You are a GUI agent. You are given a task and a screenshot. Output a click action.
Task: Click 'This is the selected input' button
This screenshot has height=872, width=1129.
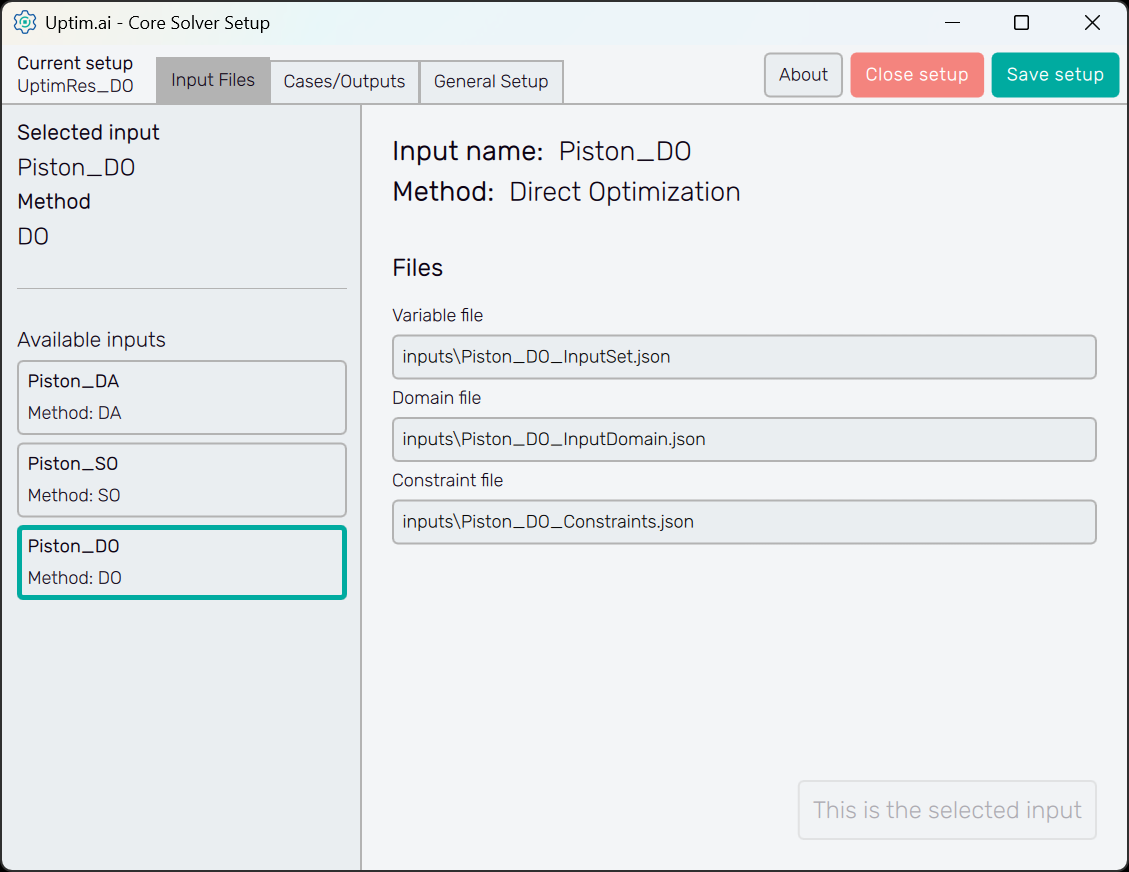(946, 810)
